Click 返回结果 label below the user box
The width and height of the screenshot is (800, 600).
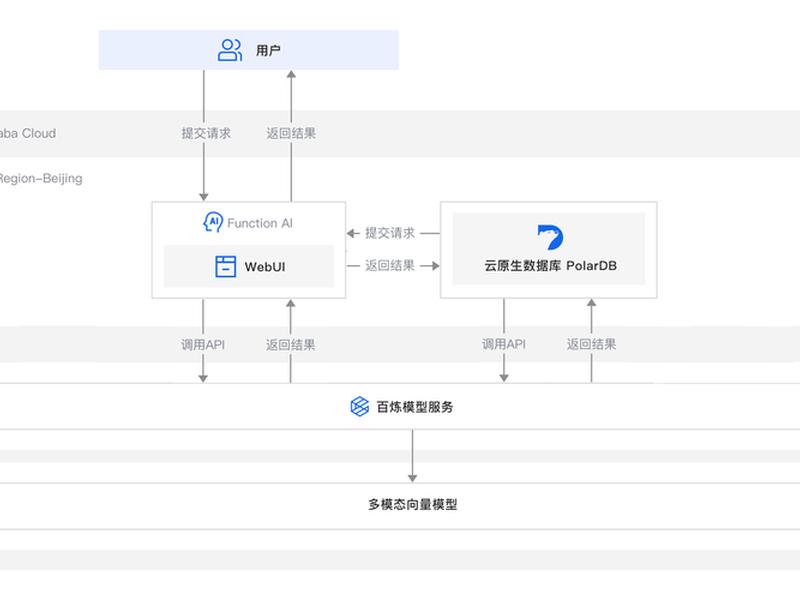coord(291,133)
